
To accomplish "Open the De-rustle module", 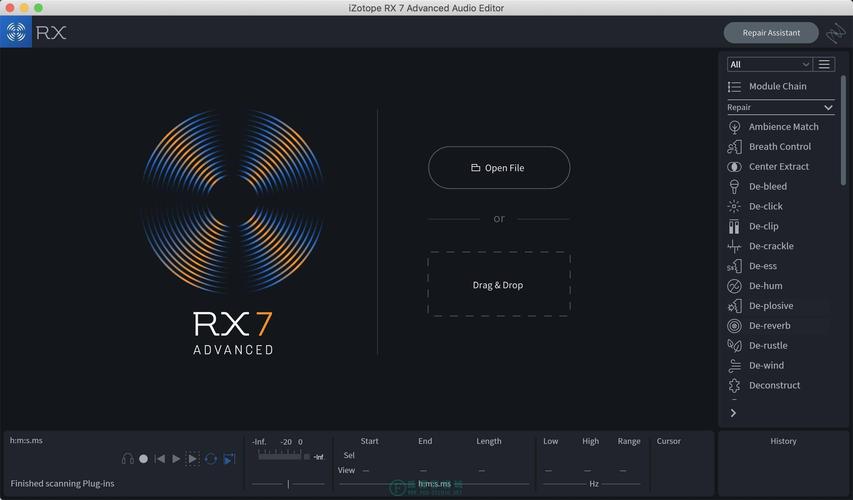I will (757, 345).
